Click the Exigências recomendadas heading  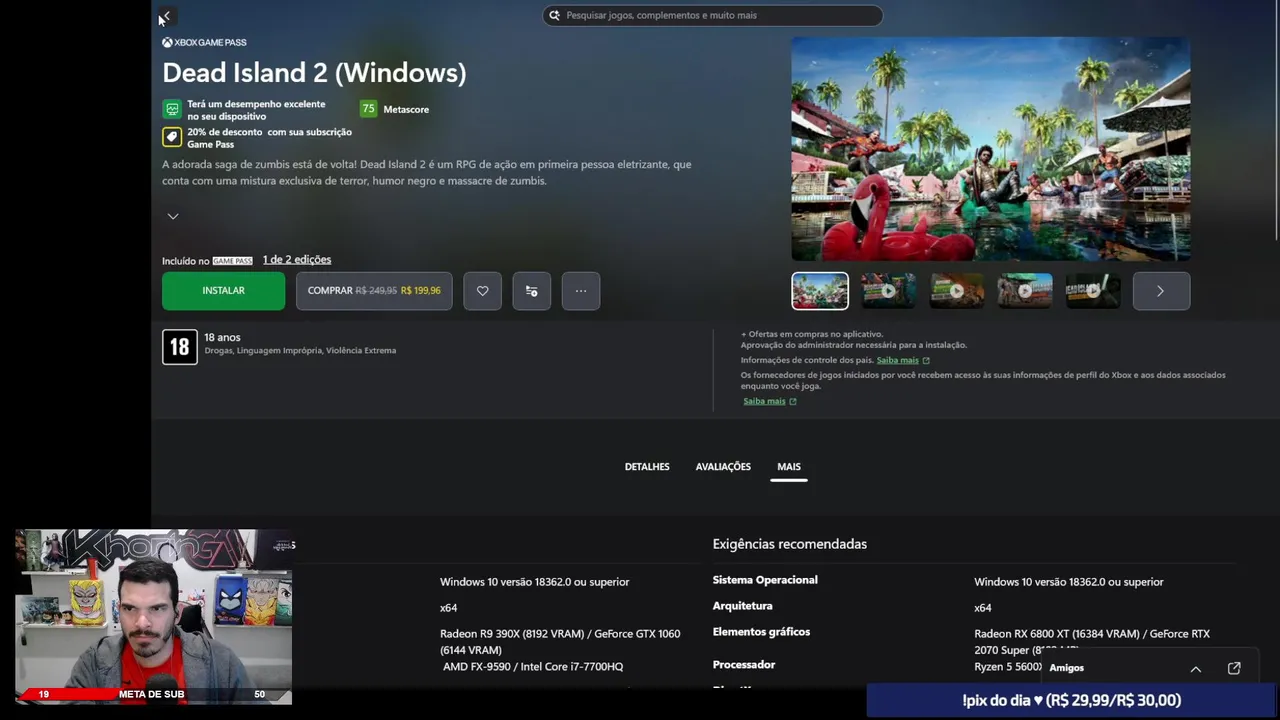[790, 544]
